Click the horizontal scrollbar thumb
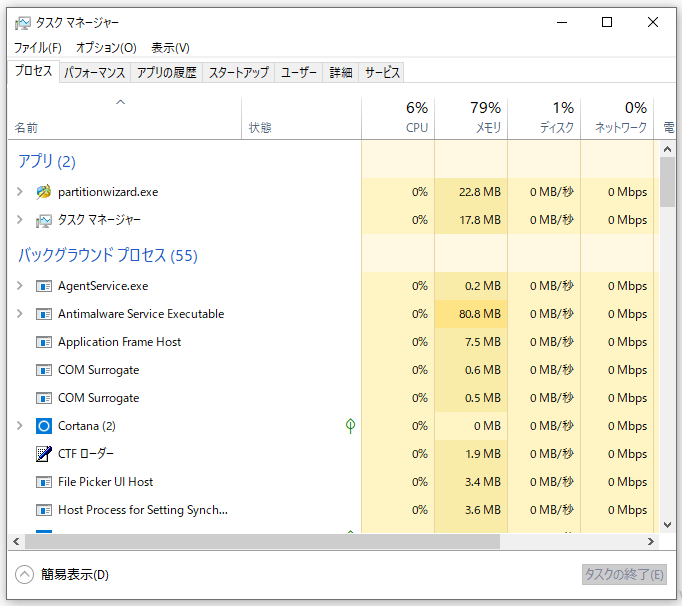The image size is (682, 606). (262, 542)
